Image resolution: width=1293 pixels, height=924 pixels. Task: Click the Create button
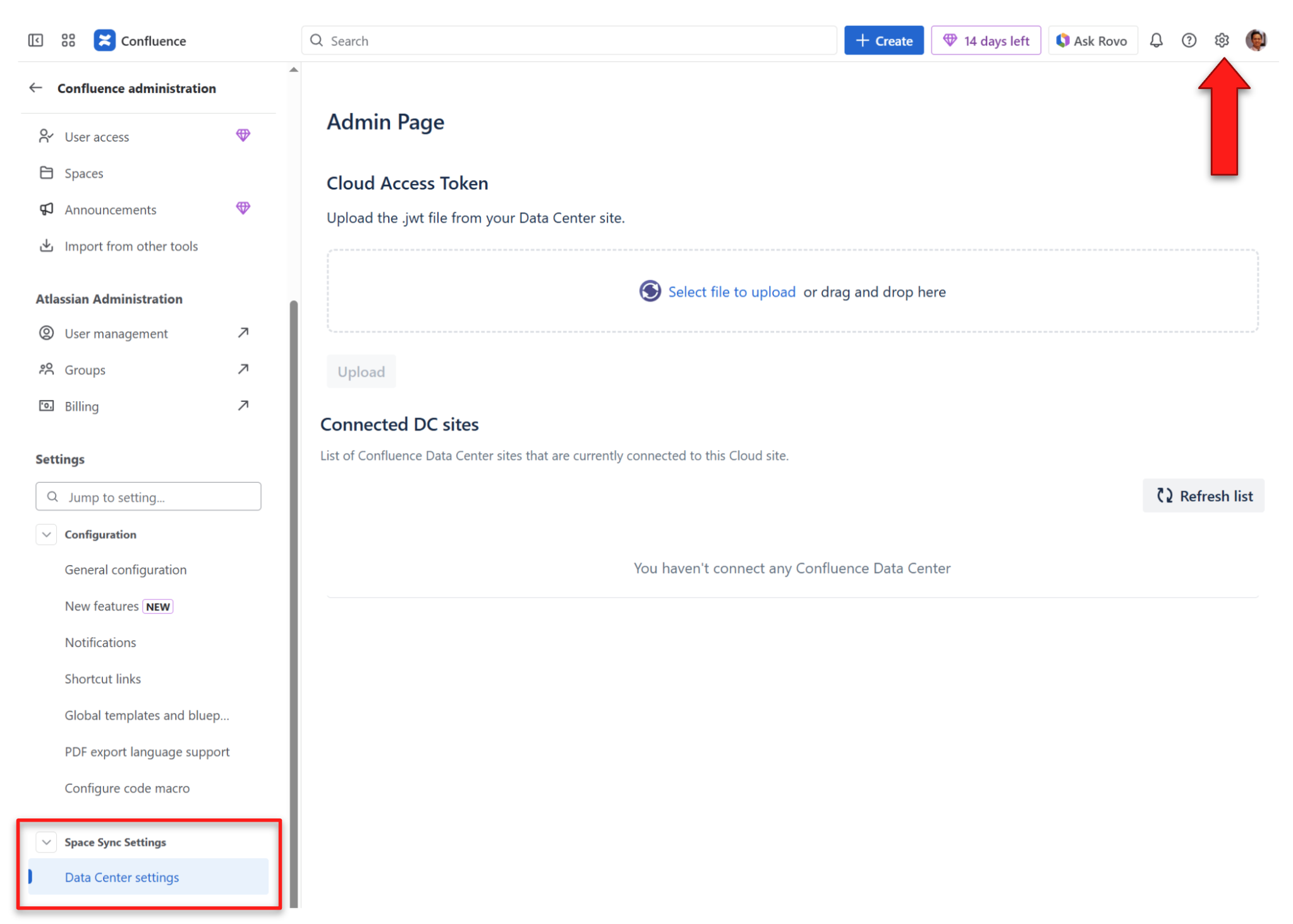tap(883, 40)
